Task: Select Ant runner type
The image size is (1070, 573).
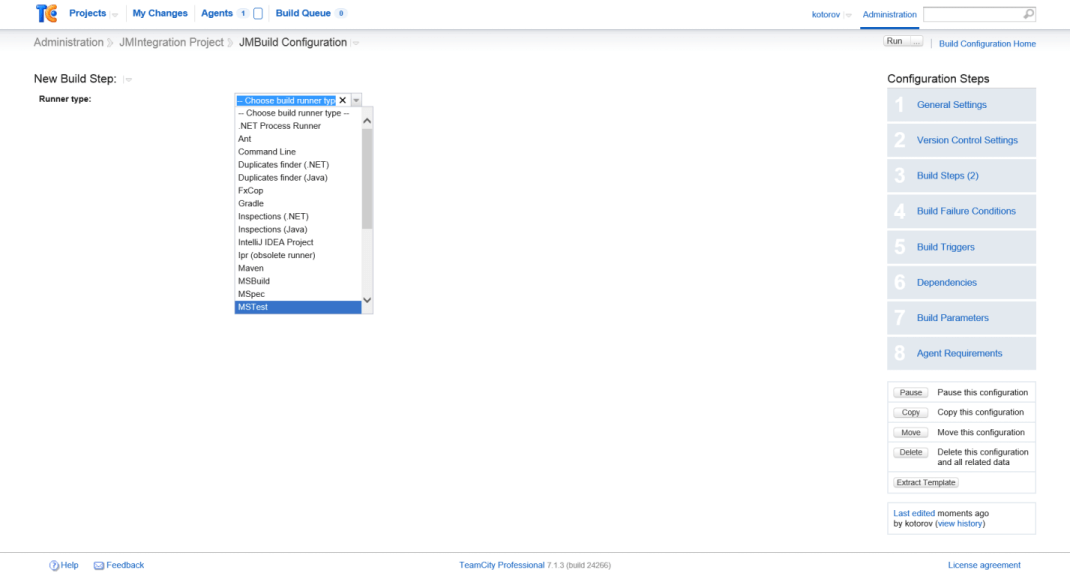Action: click(x=298, y=139)
